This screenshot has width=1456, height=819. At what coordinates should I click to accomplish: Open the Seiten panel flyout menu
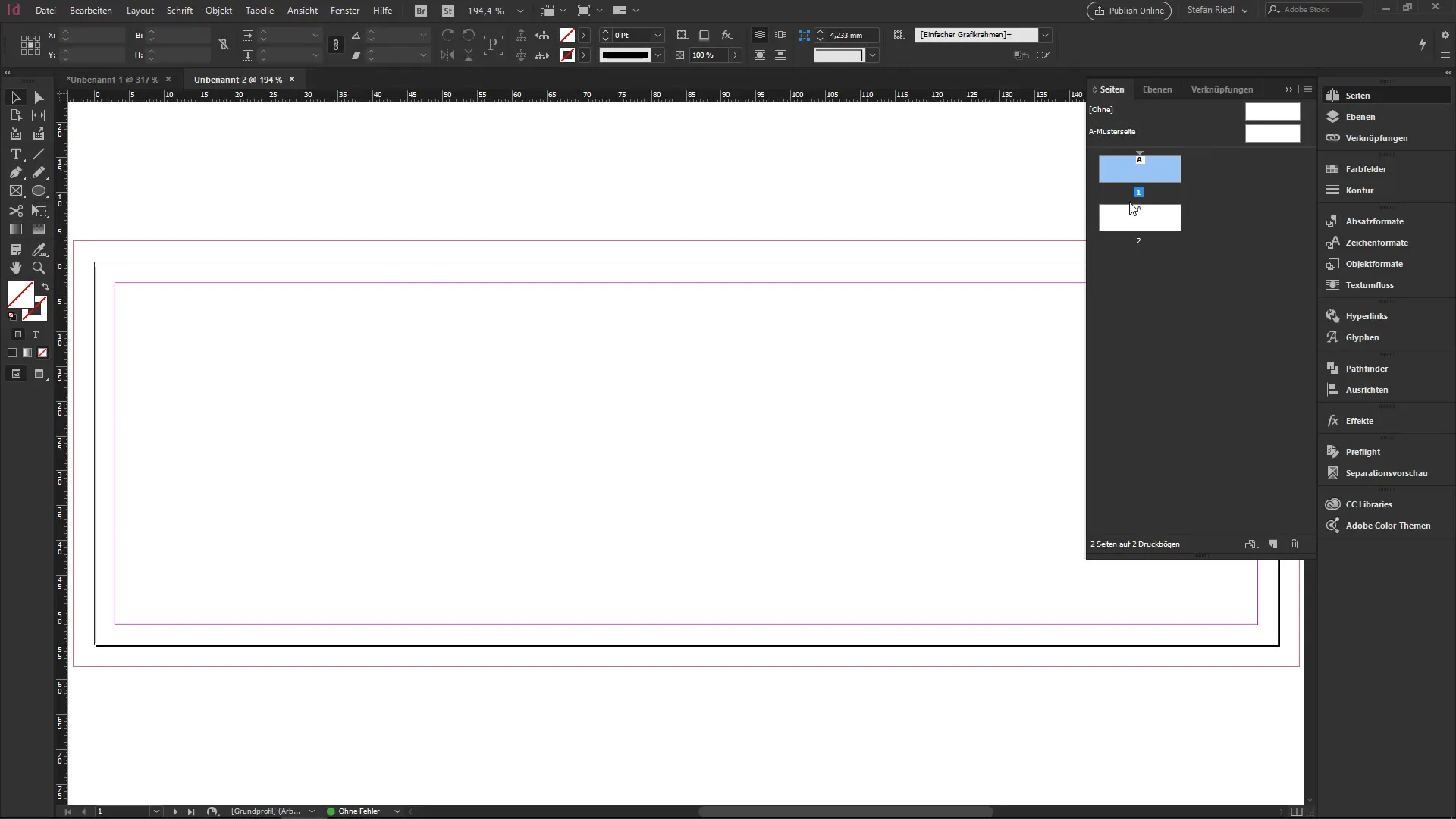click(x=1308, y=89)
